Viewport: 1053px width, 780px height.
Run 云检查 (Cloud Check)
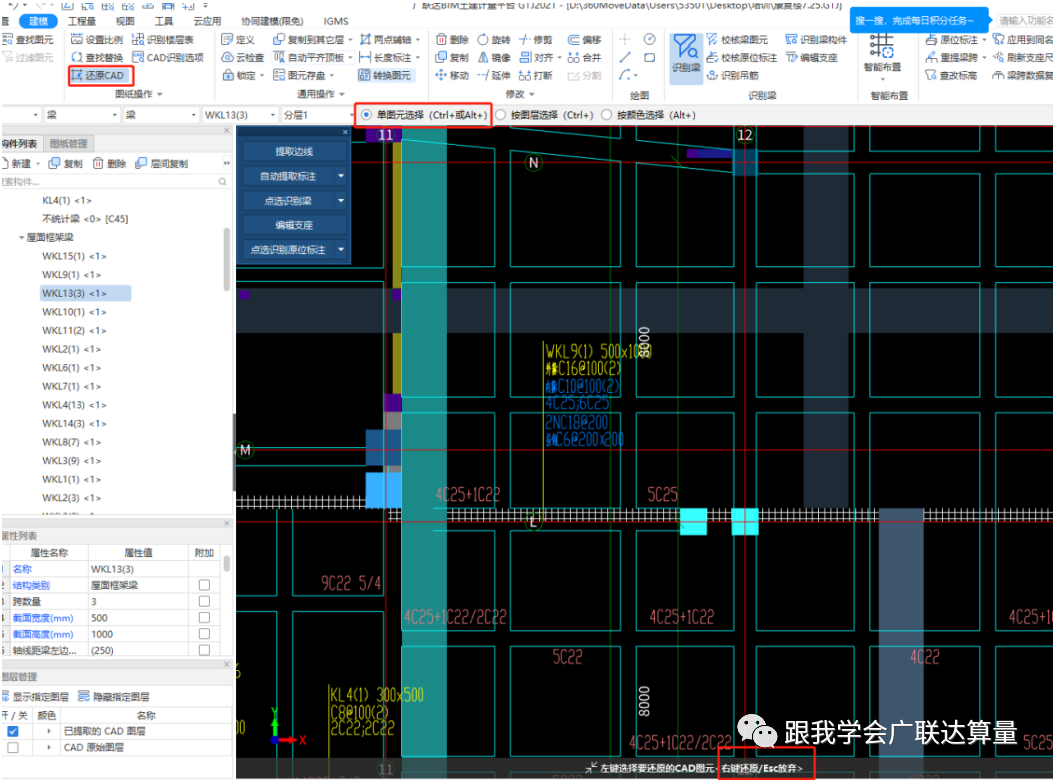point(243,57)
